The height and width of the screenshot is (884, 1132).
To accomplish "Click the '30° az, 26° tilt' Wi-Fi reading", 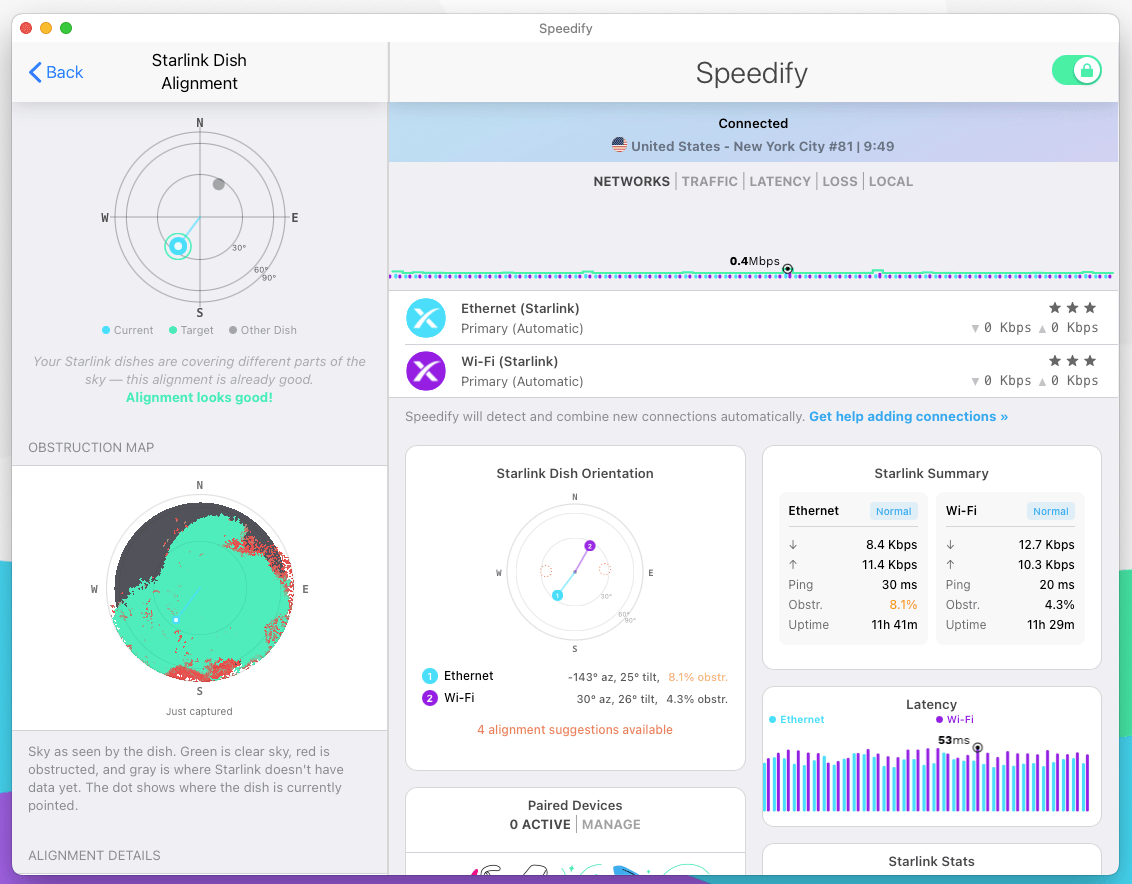I will (617, 699).
